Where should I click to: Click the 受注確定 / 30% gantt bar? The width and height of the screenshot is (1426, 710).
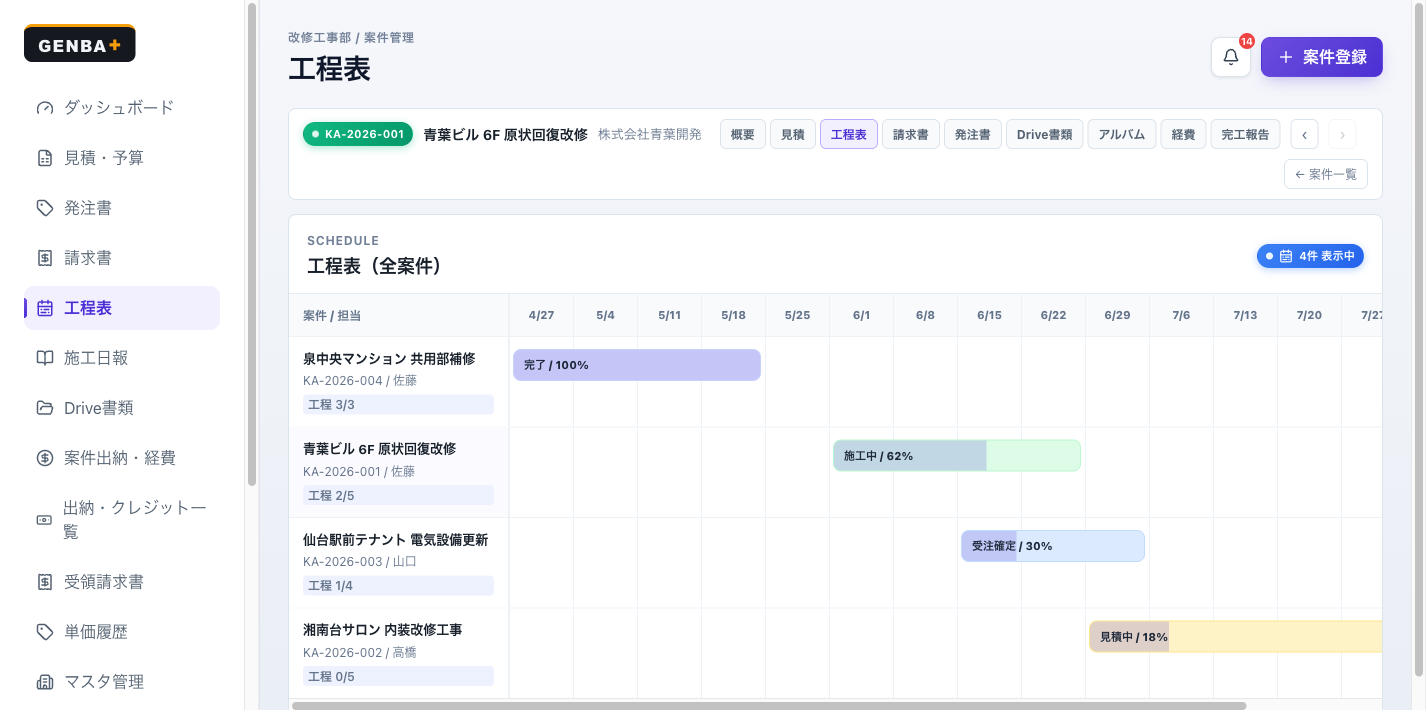(x=1053, y=546)
